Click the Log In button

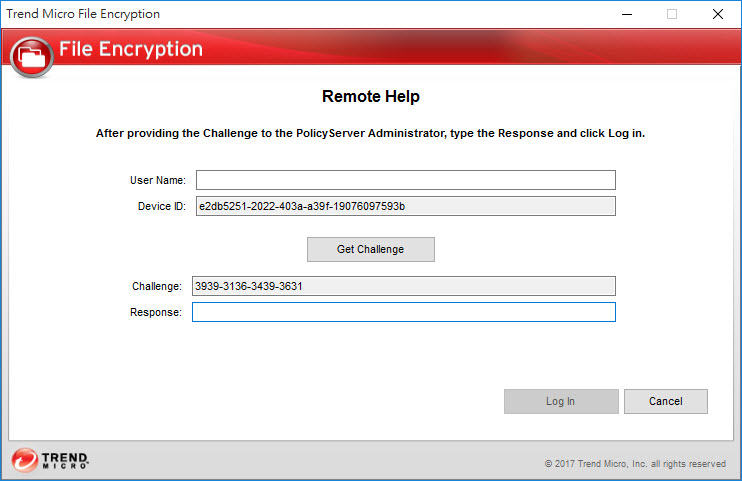pyautogui.click(x=561, y=401)
